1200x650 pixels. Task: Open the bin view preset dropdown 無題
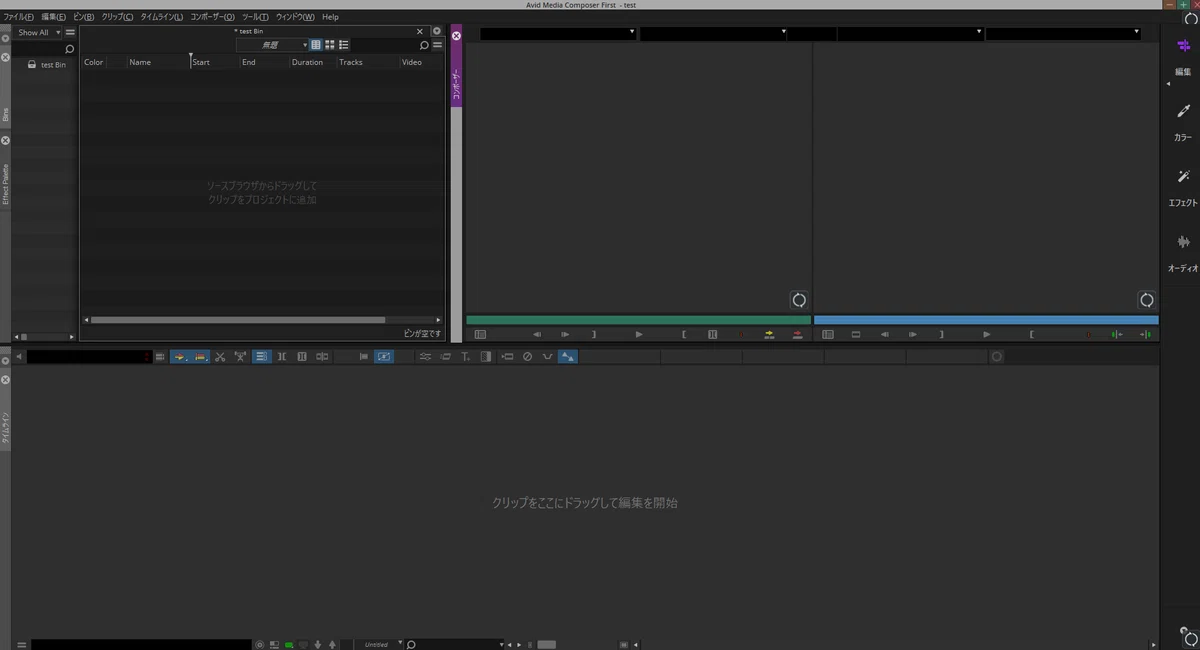point(272,45)
